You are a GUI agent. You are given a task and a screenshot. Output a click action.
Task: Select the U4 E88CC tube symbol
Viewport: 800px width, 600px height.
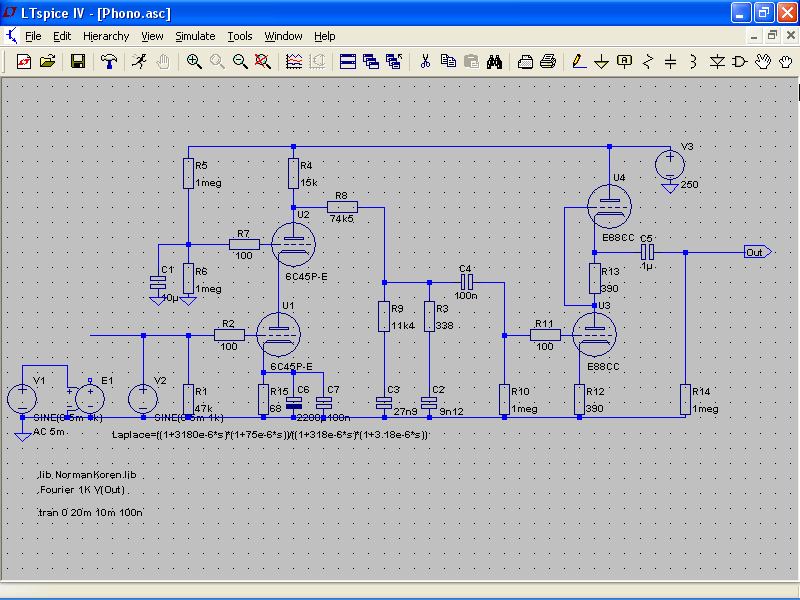tap(609, 206)
